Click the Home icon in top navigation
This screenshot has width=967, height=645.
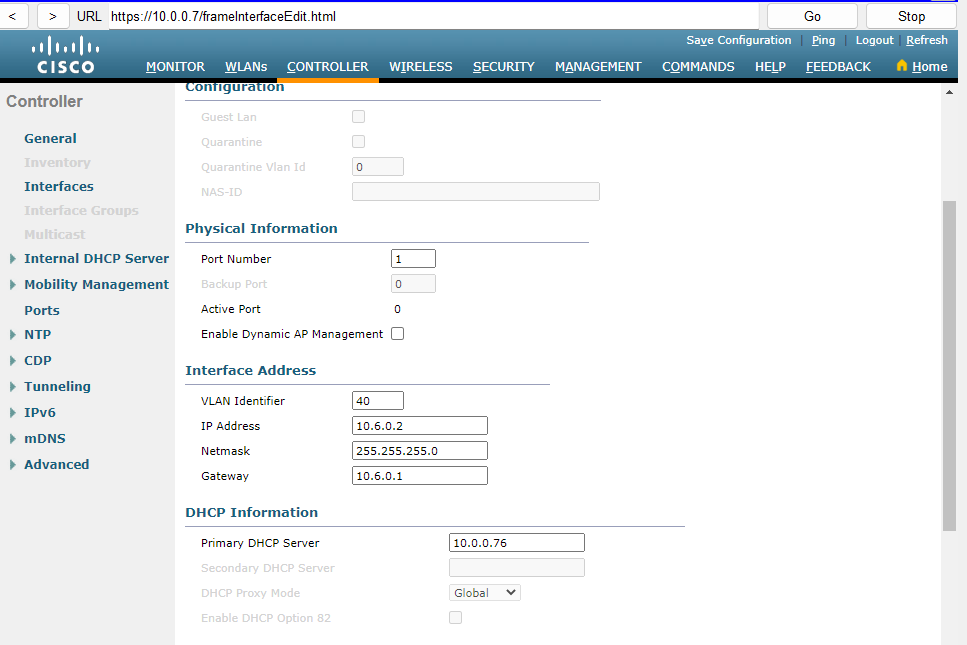tap(902, 67)
